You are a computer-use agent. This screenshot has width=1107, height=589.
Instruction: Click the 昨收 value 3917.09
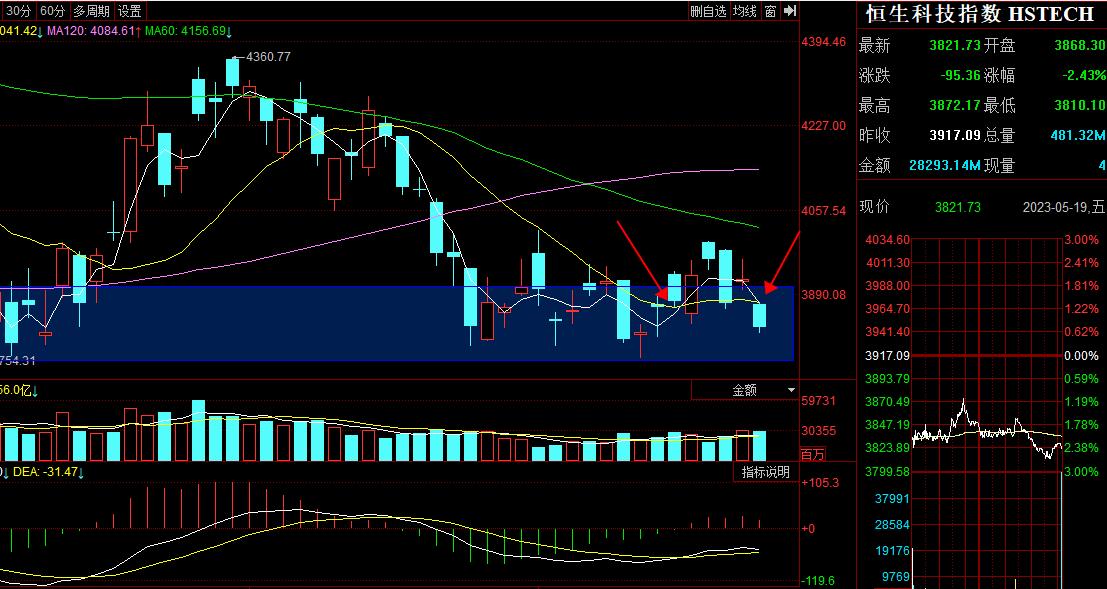coord(955,136)
